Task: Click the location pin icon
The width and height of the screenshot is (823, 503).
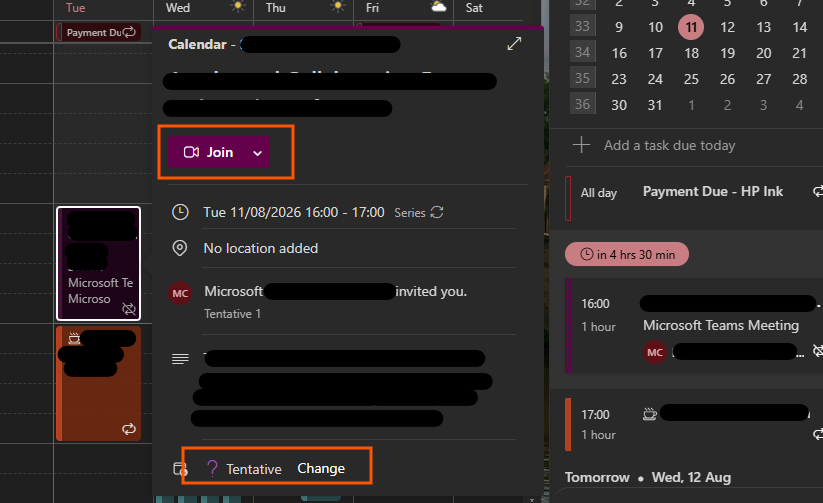Action: tap(180, 248)
